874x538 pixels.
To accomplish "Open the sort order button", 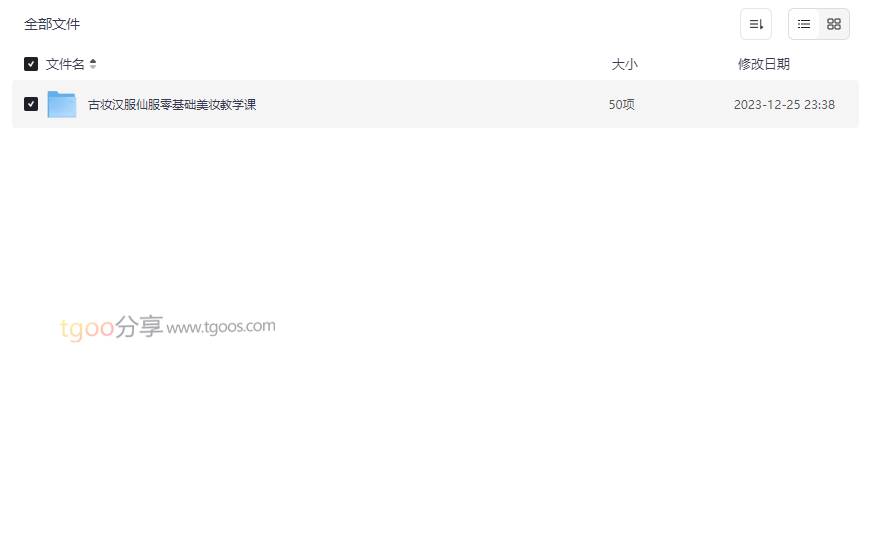I will pos(755,24).
